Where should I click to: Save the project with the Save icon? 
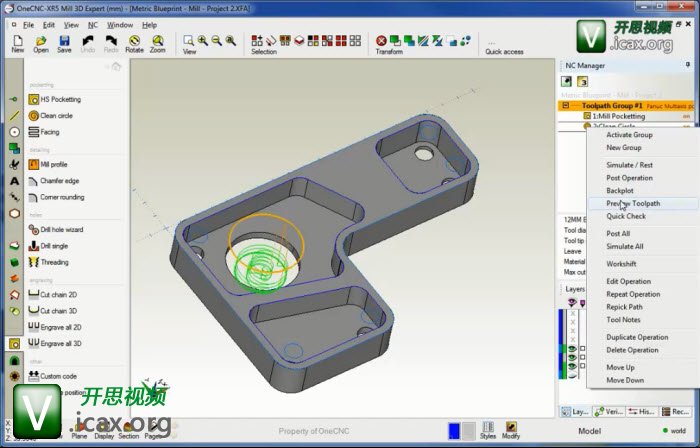click(64, 44)
